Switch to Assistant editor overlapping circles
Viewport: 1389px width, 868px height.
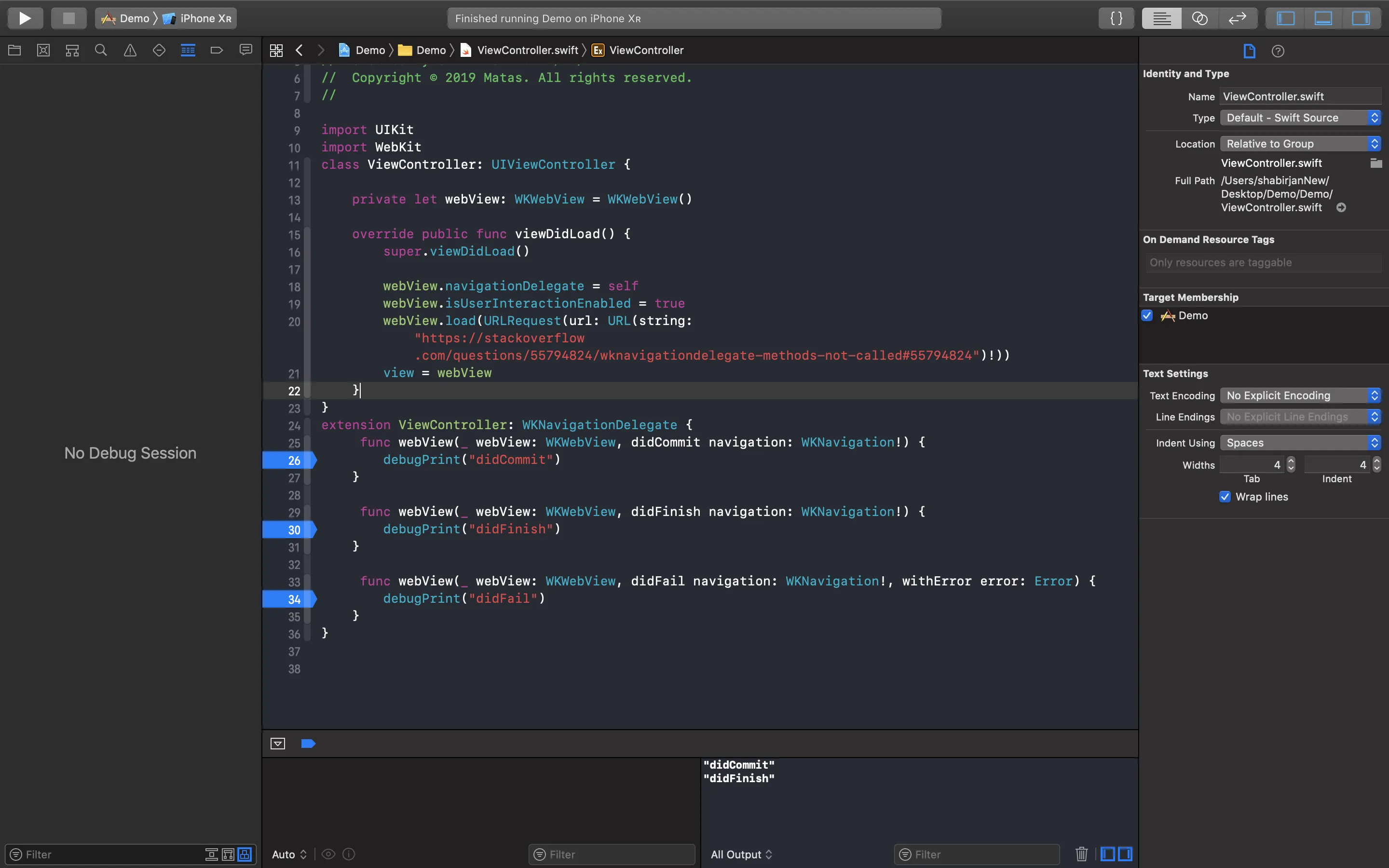pyautogui.click(x=1199, y=18)
